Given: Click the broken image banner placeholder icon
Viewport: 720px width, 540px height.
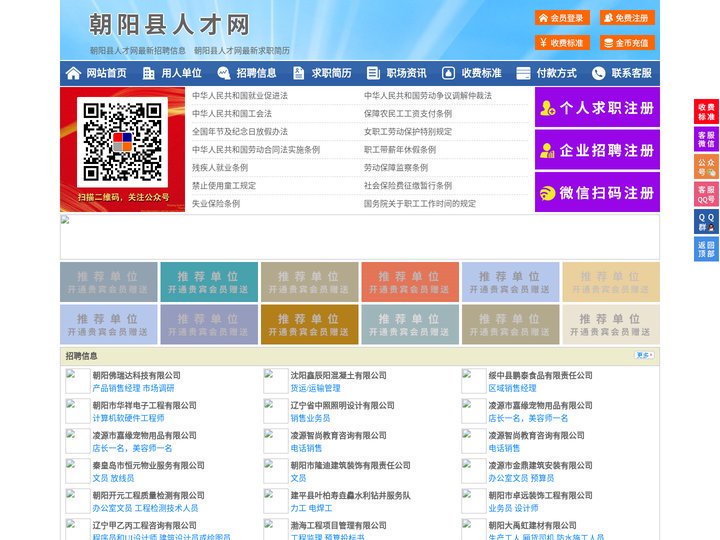Looking at the screenshot, I should [65, 220].
